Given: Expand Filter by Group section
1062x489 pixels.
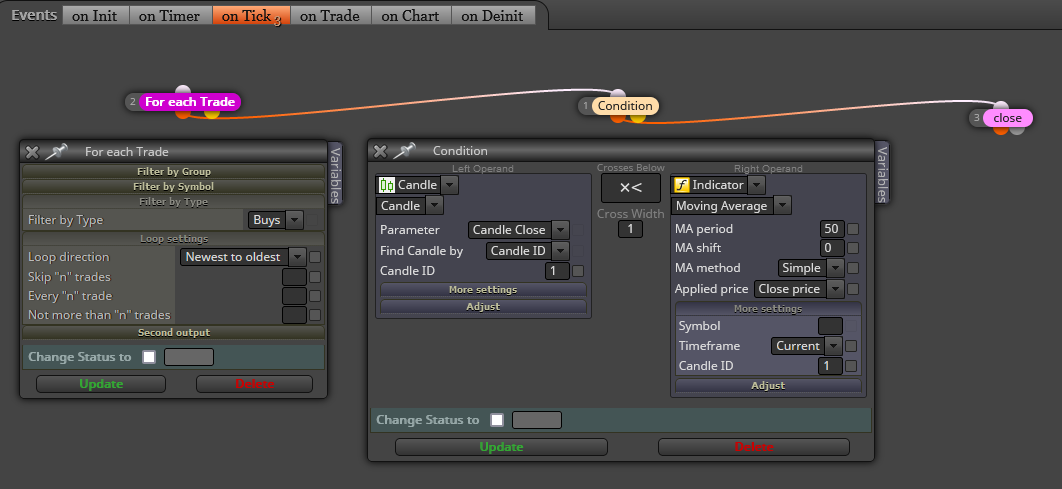Looking at the screenshot, I should [x=173, y=171].
